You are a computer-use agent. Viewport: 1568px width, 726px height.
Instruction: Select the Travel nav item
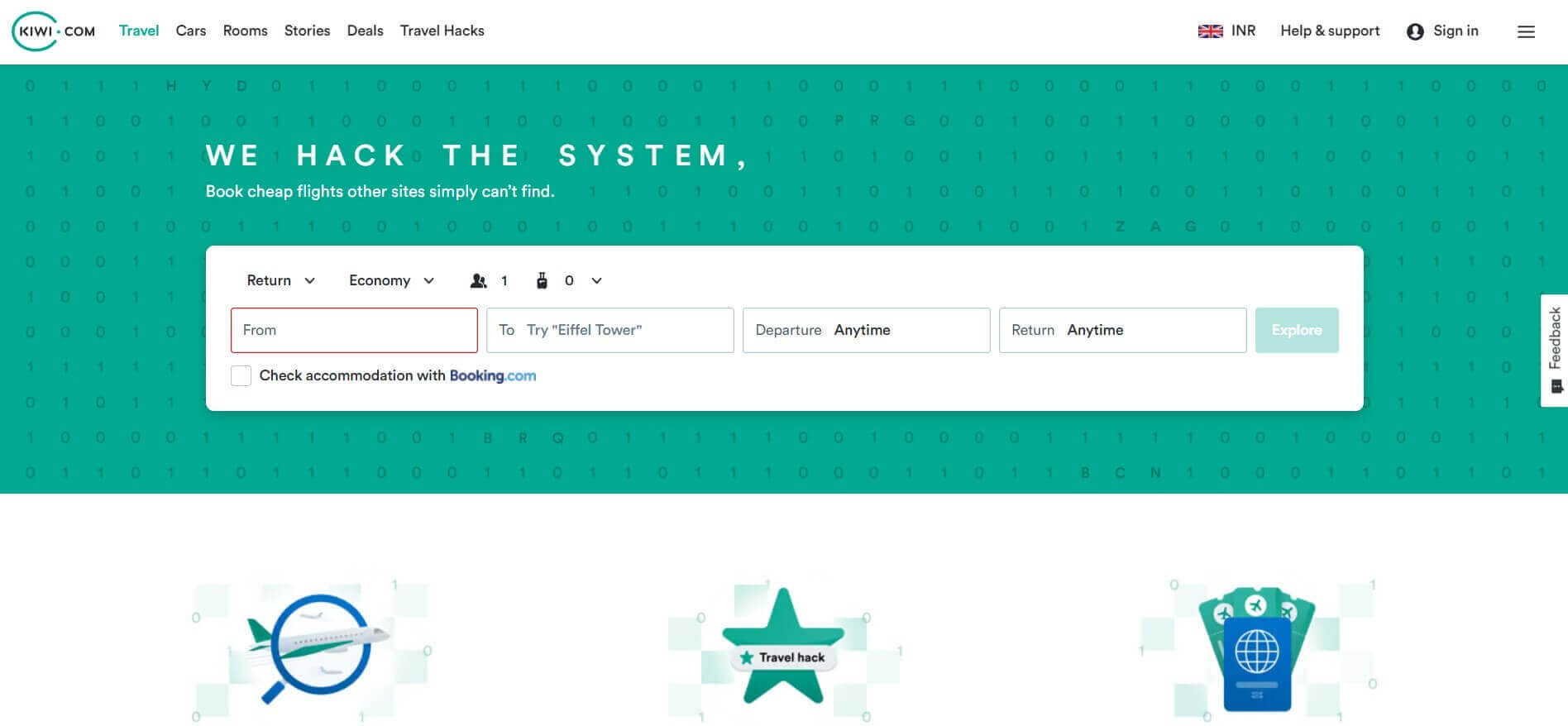[139, 31]
